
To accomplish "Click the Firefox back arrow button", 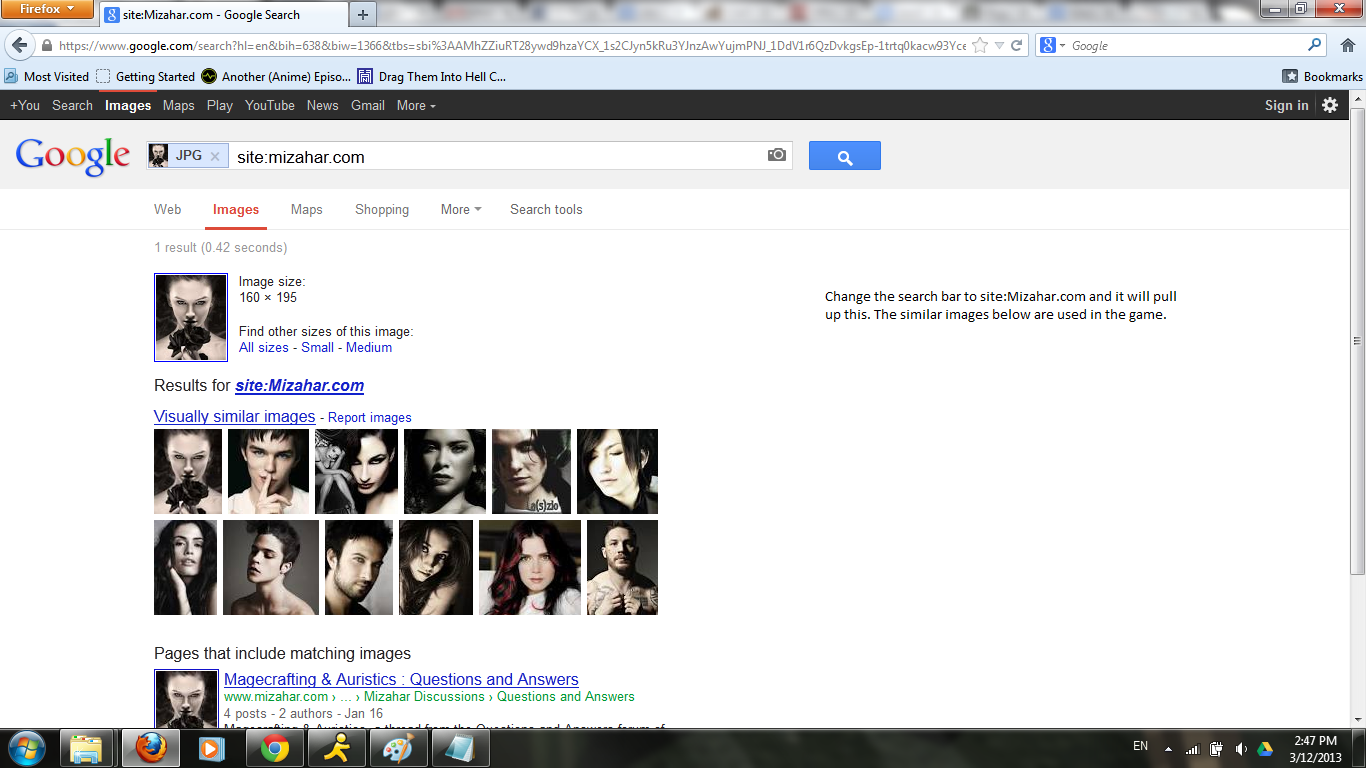I will [19, 45].
